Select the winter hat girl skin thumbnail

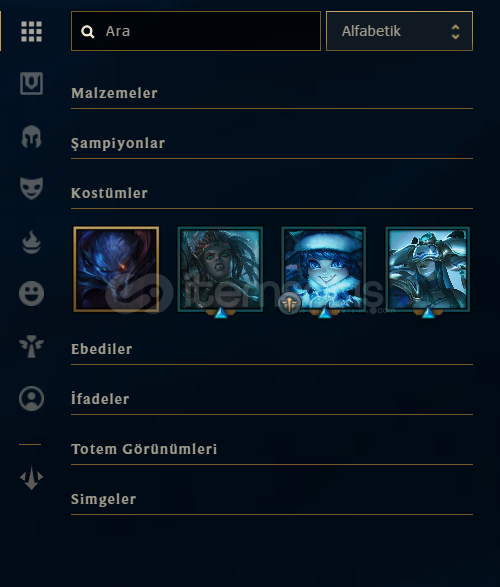pos(324,269)
